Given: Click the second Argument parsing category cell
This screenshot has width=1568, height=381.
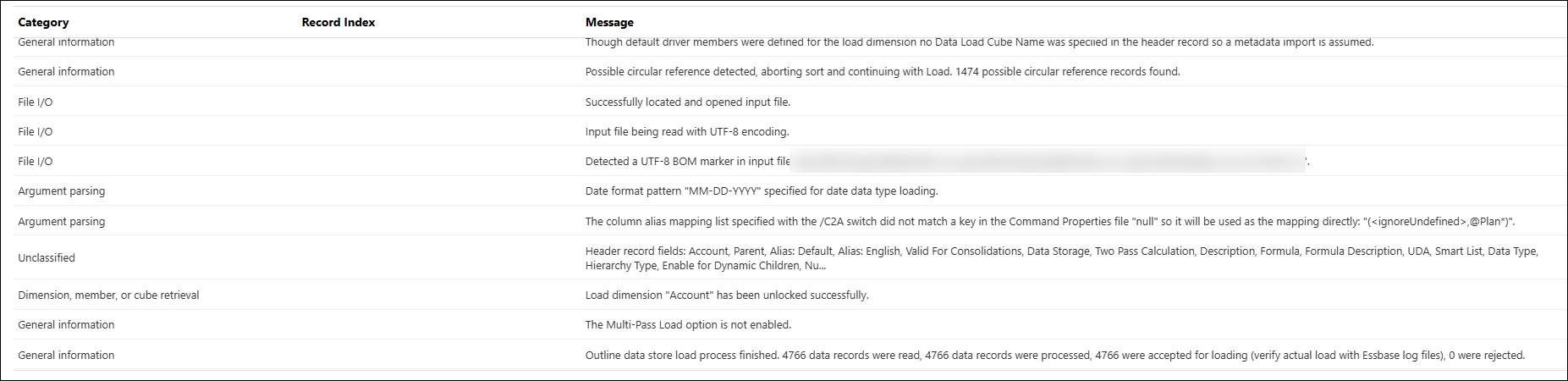Looking at the screenshot, I should 62,222.
